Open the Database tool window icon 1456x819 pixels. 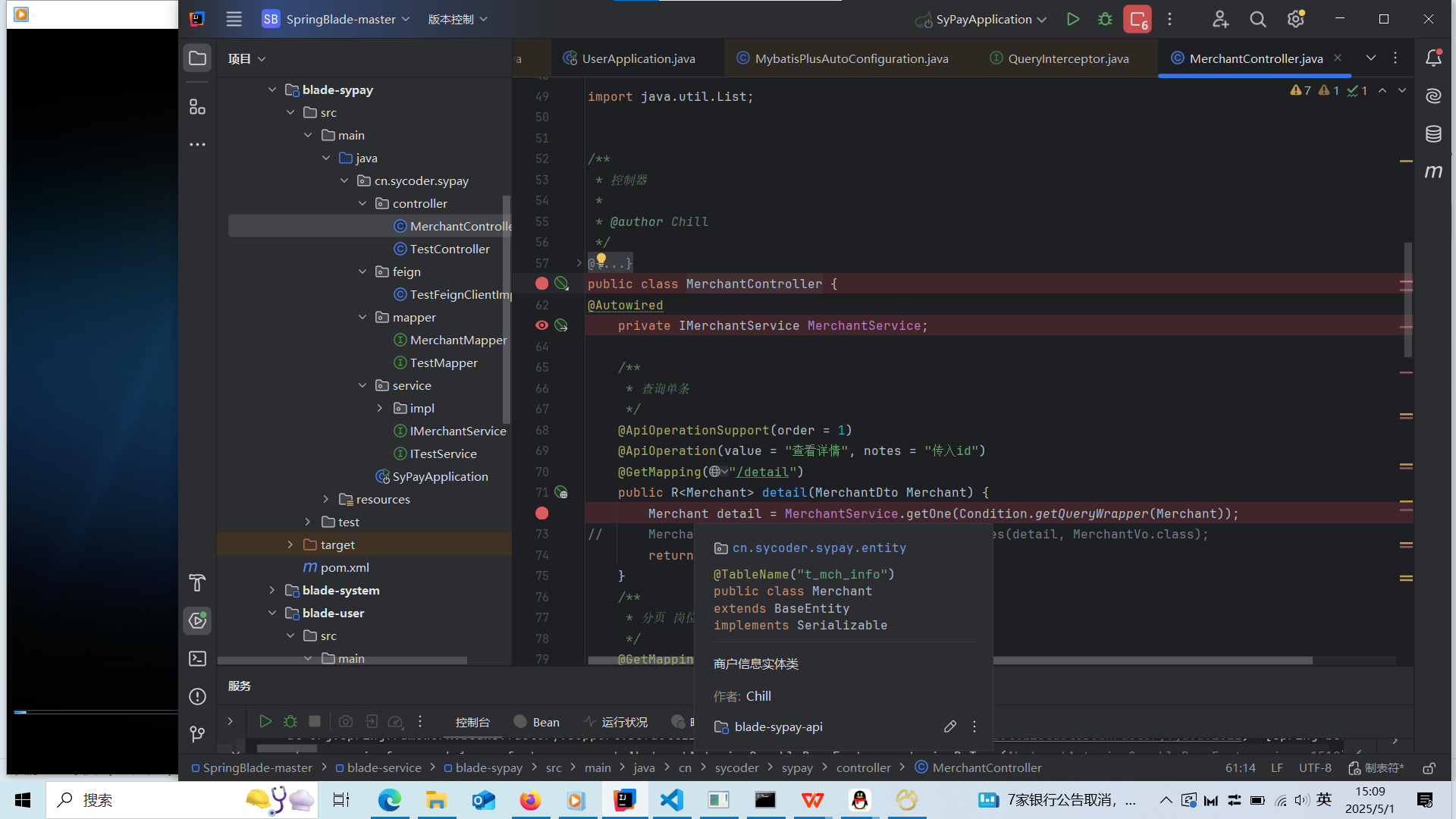pos(1433,134)
